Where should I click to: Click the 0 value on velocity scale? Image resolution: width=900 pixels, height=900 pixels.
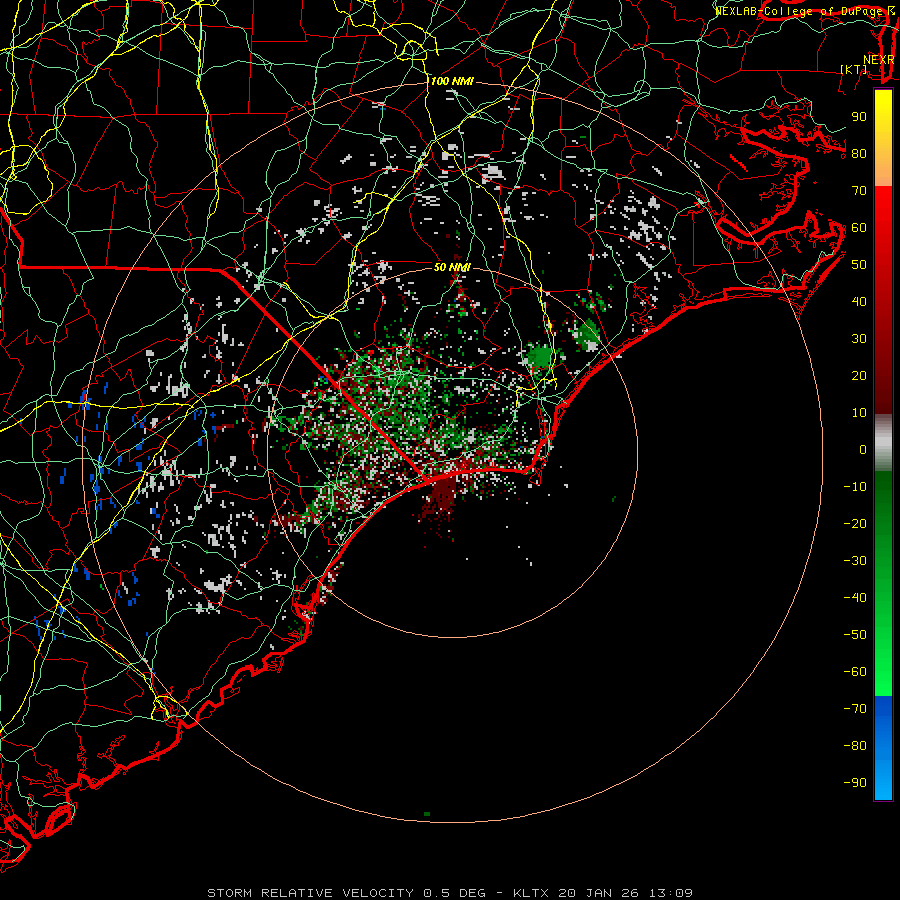863,449
